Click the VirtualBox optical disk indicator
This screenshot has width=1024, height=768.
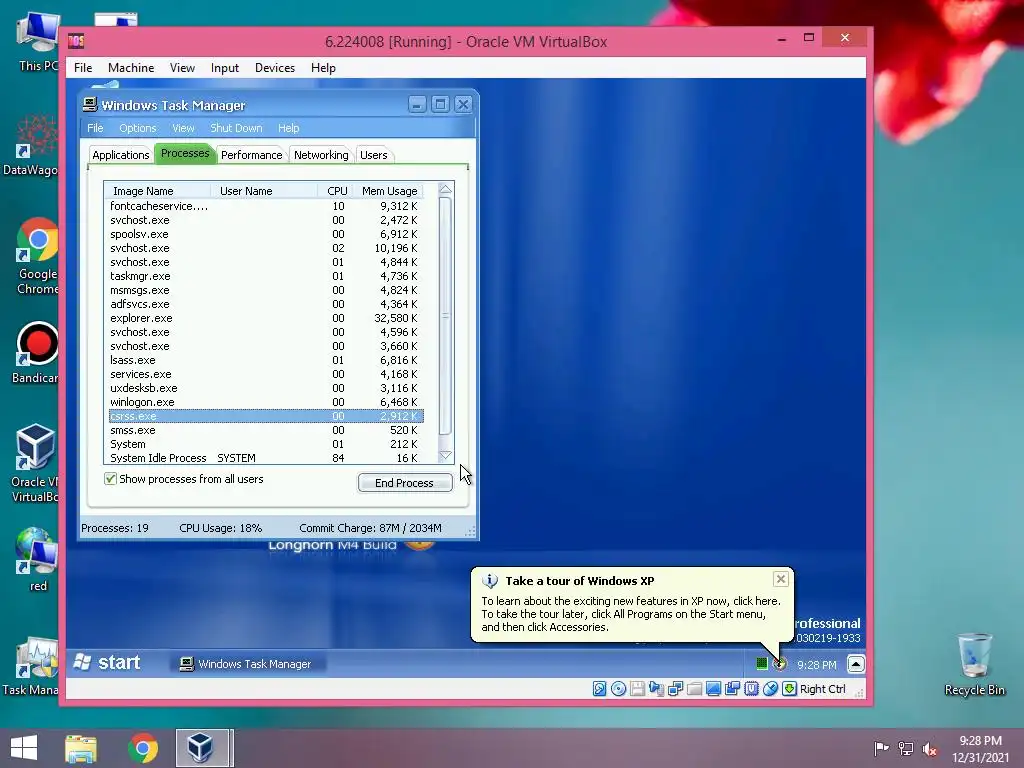click(x=618, y=689)
